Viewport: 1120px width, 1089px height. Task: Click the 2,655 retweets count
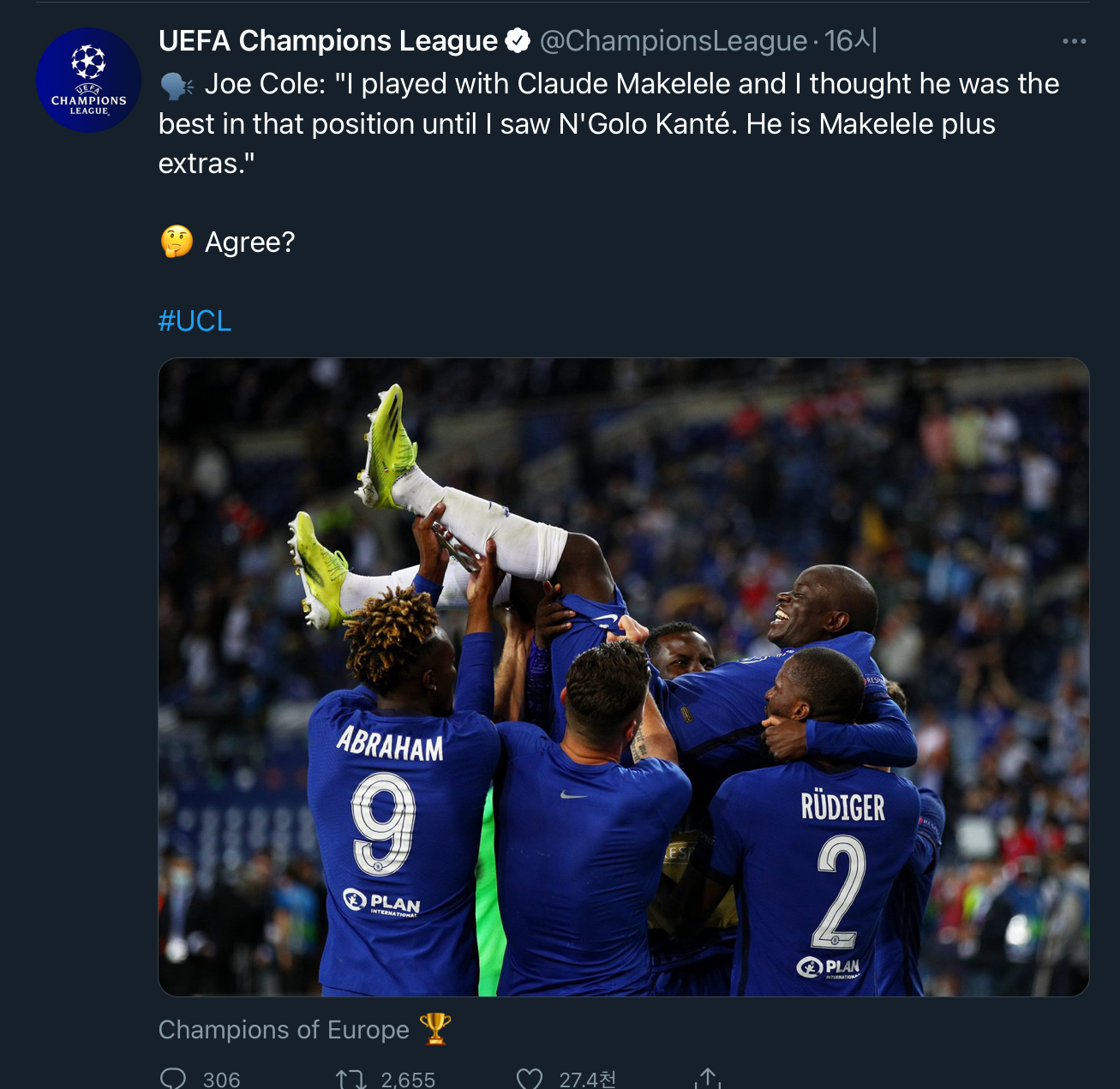408,1080
